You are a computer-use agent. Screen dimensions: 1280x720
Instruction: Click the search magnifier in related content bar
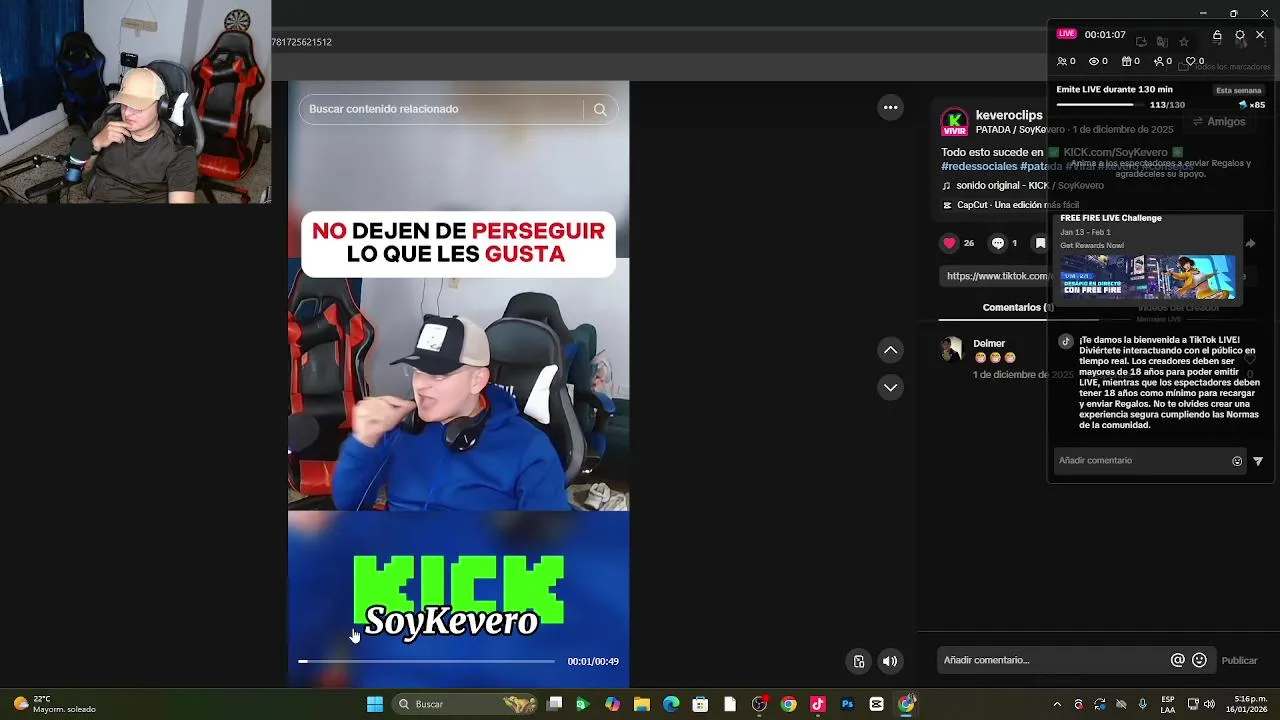tap(599, 109)
